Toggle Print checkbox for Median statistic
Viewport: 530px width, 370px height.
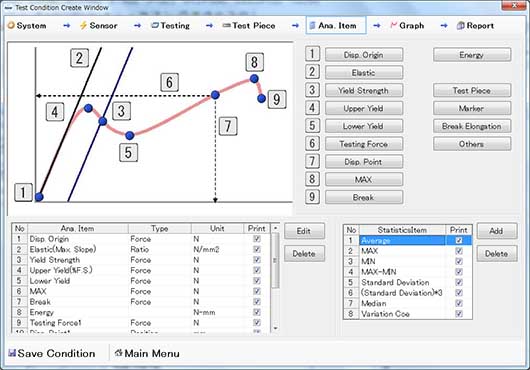tap(459, 303)
